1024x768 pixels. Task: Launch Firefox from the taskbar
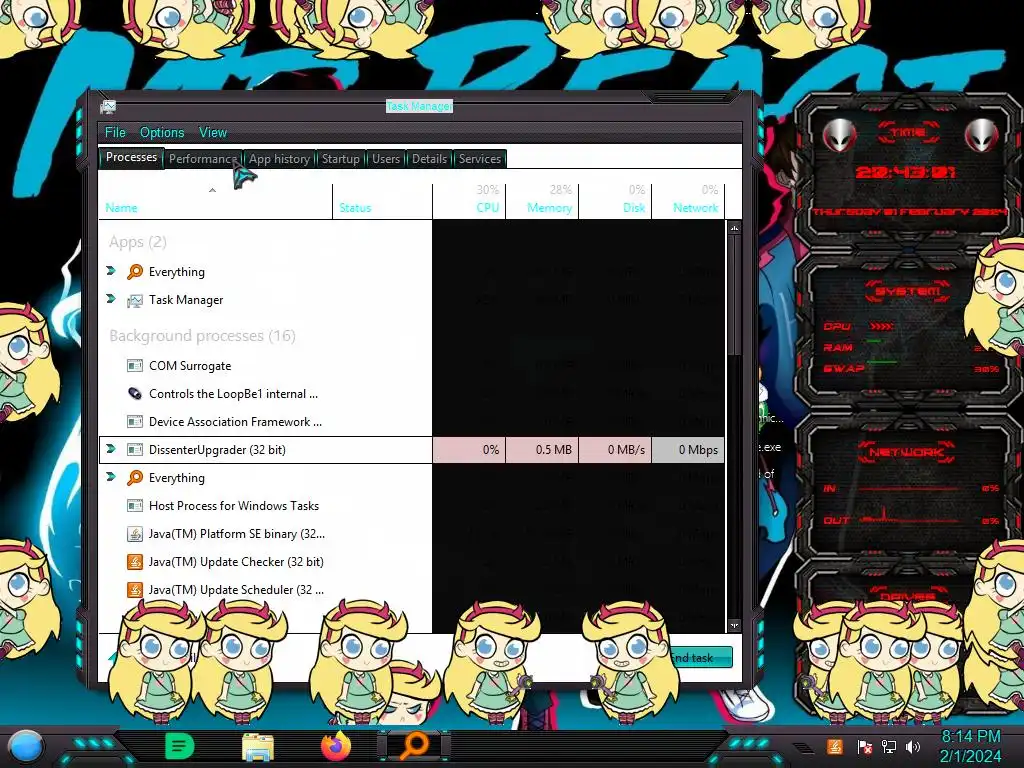tap(336, 746)
